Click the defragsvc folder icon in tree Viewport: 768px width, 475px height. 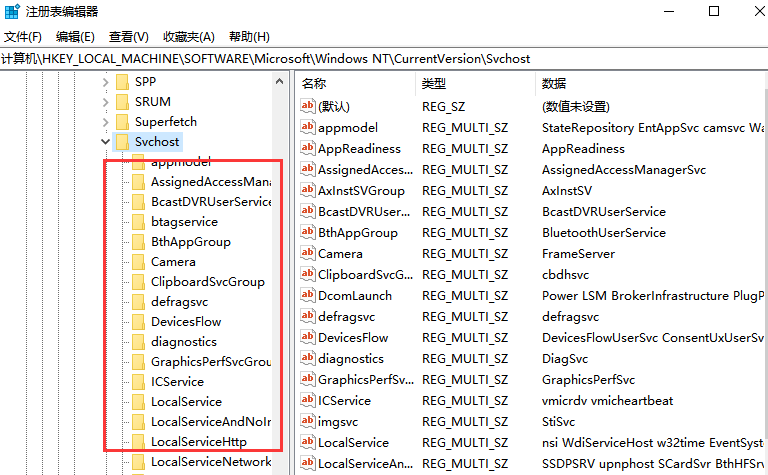(138, 302)
